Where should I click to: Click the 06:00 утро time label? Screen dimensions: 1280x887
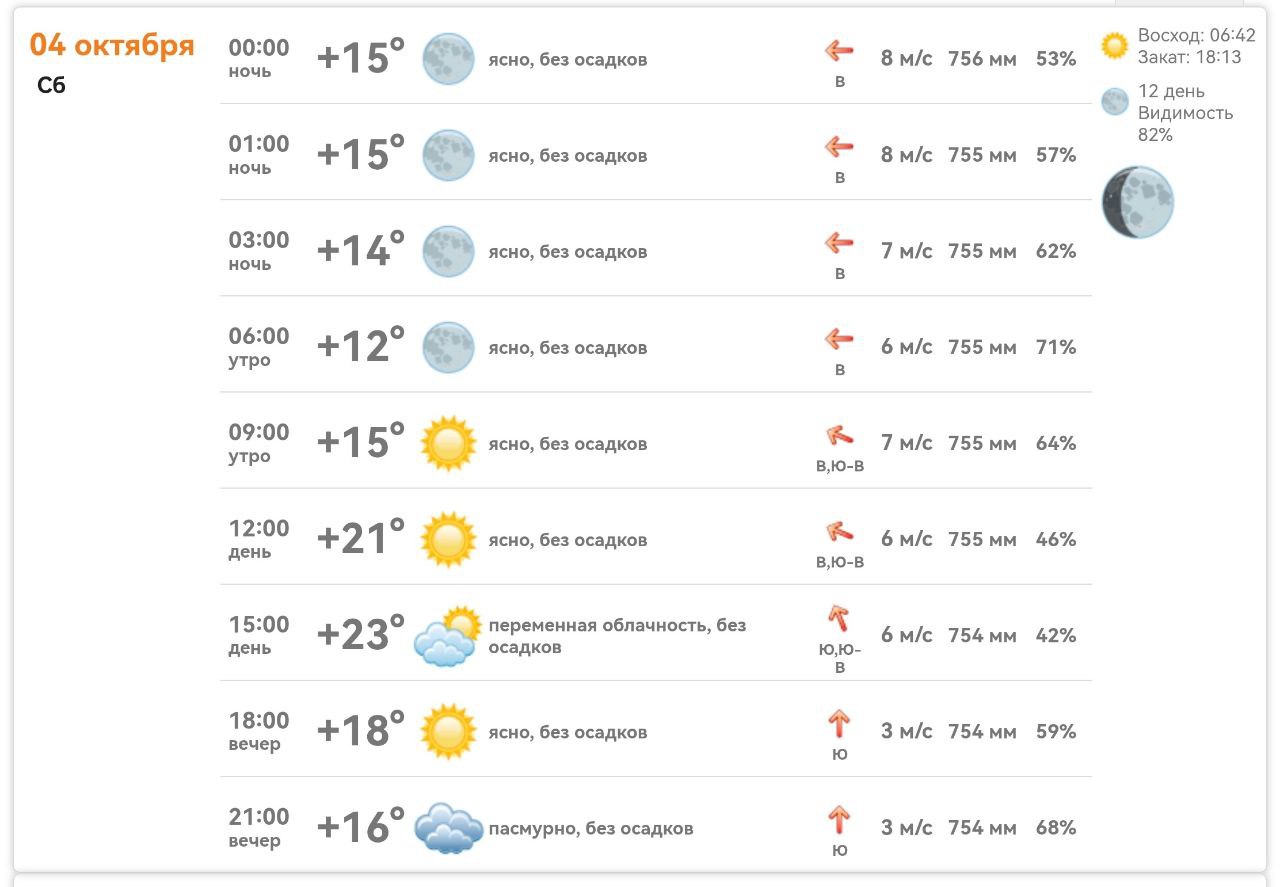point(259,347)
